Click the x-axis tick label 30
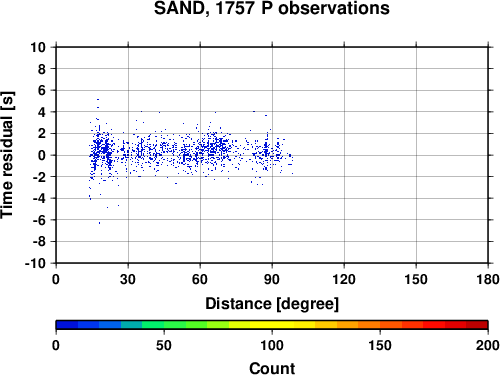 point(128,279)
